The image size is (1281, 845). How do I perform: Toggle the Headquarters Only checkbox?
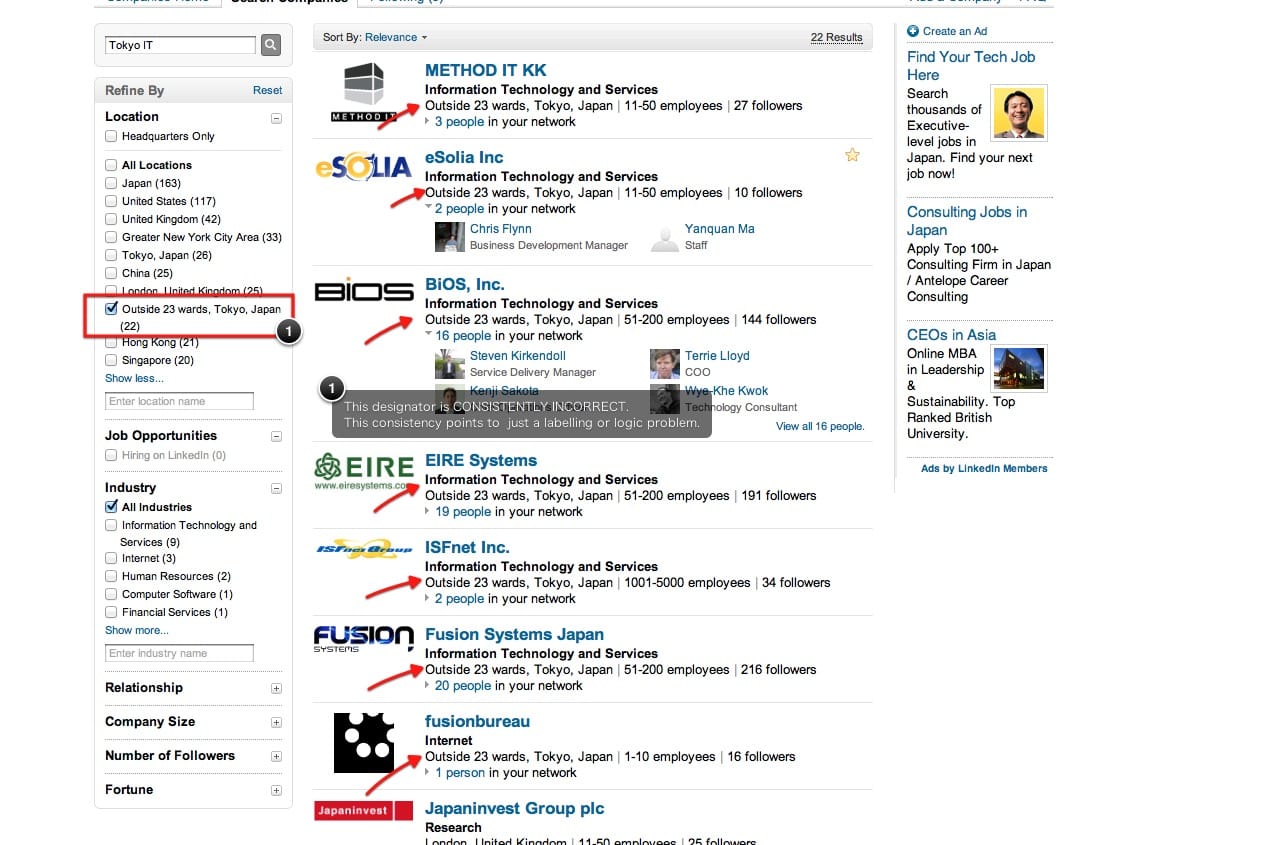pyautogui.click(x=111, y=136)
